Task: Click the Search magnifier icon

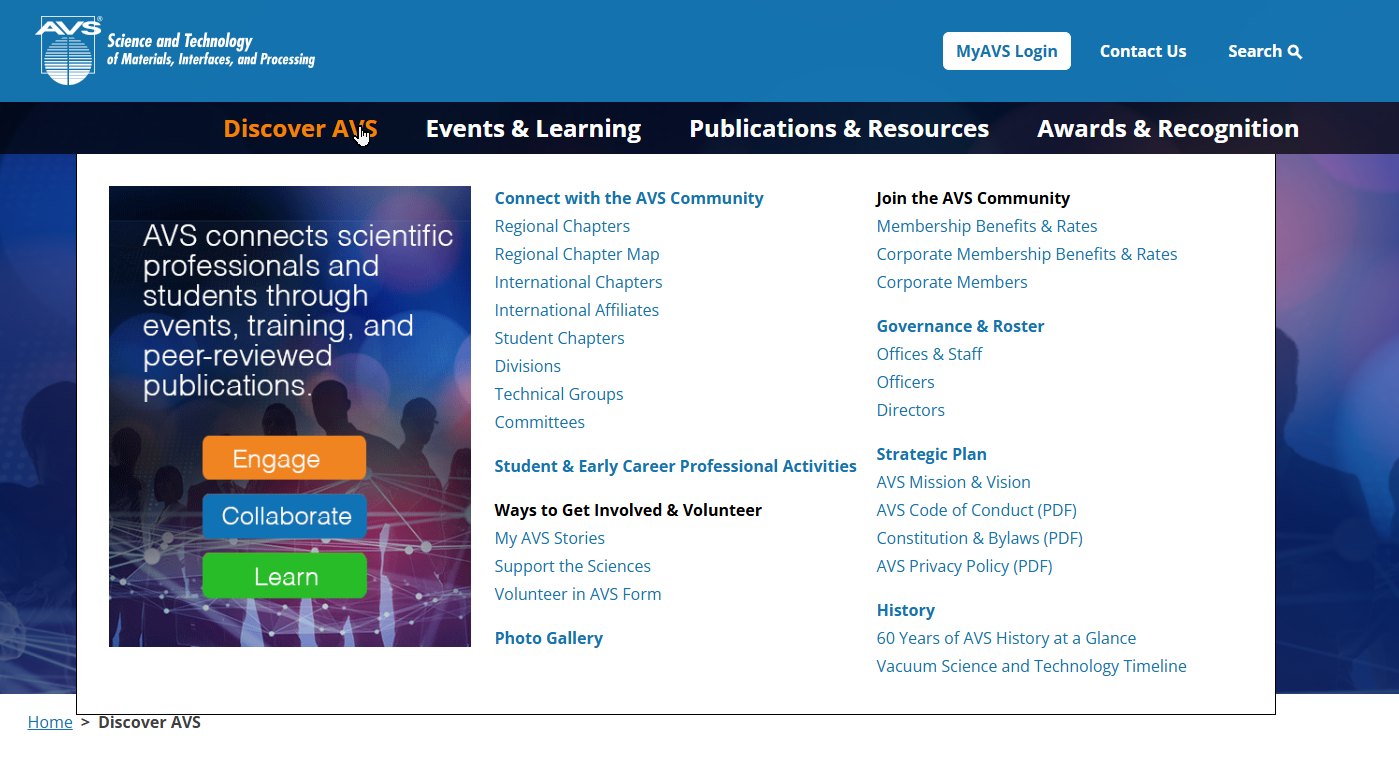Action: [x=1295, y=52]
